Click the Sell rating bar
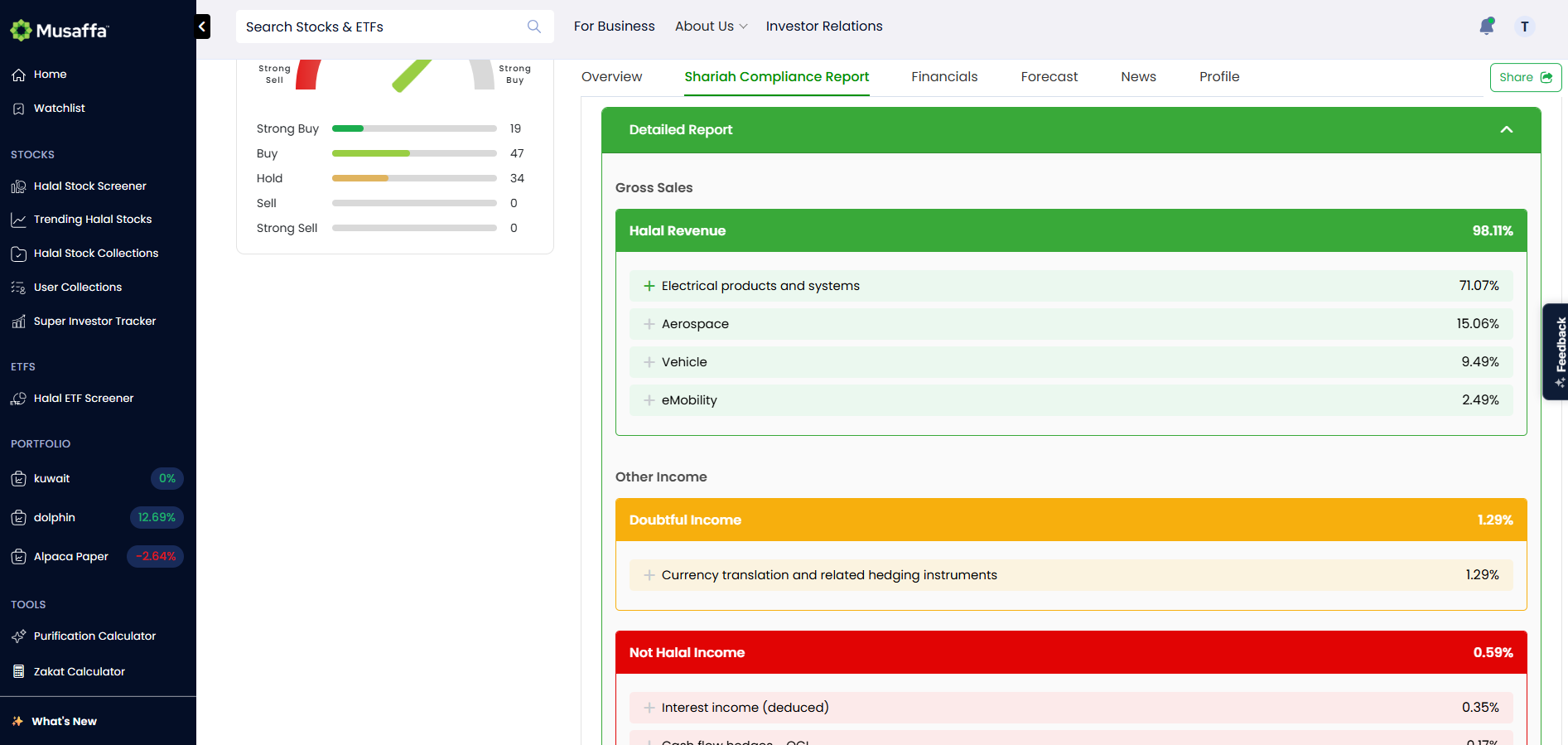 coord(414,203)
